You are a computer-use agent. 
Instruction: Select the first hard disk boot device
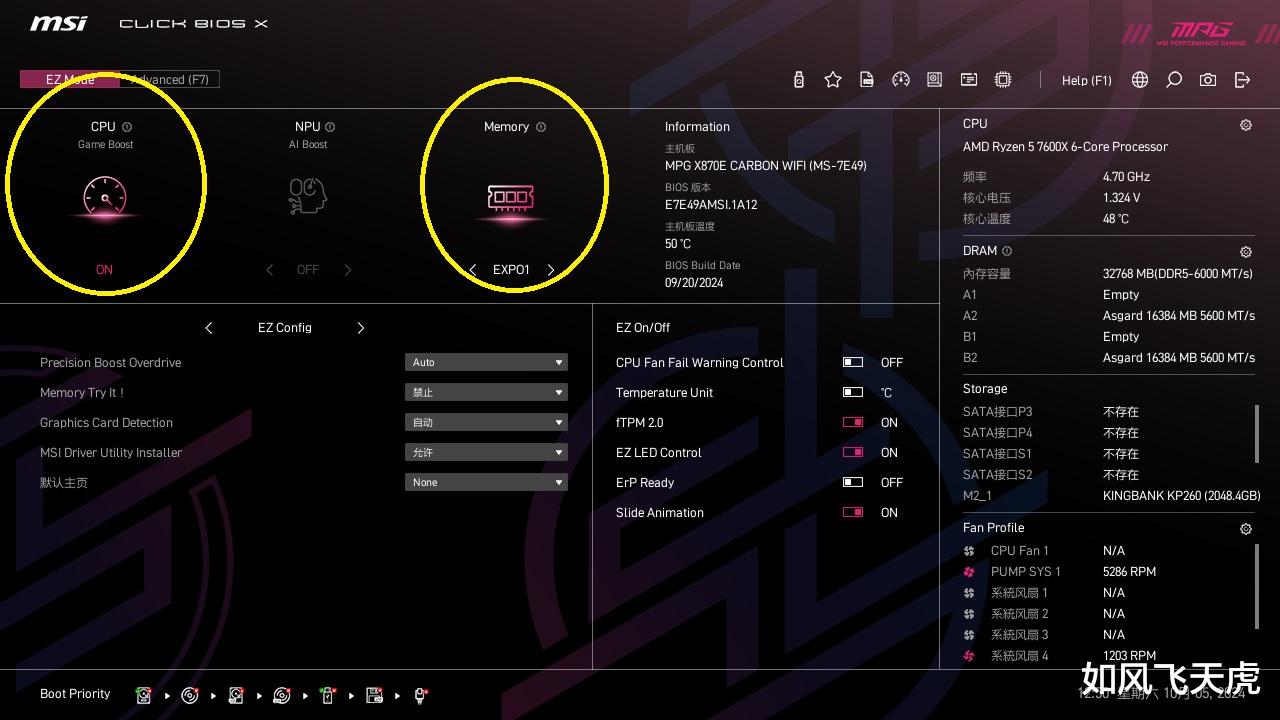144,695
